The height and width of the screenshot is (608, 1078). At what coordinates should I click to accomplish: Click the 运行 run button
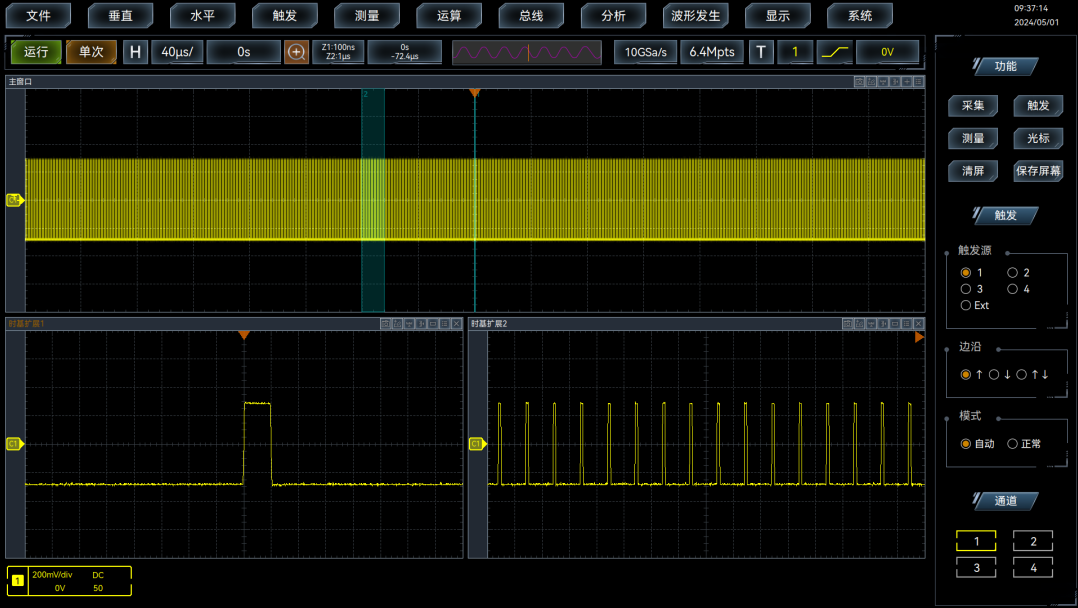36,52
